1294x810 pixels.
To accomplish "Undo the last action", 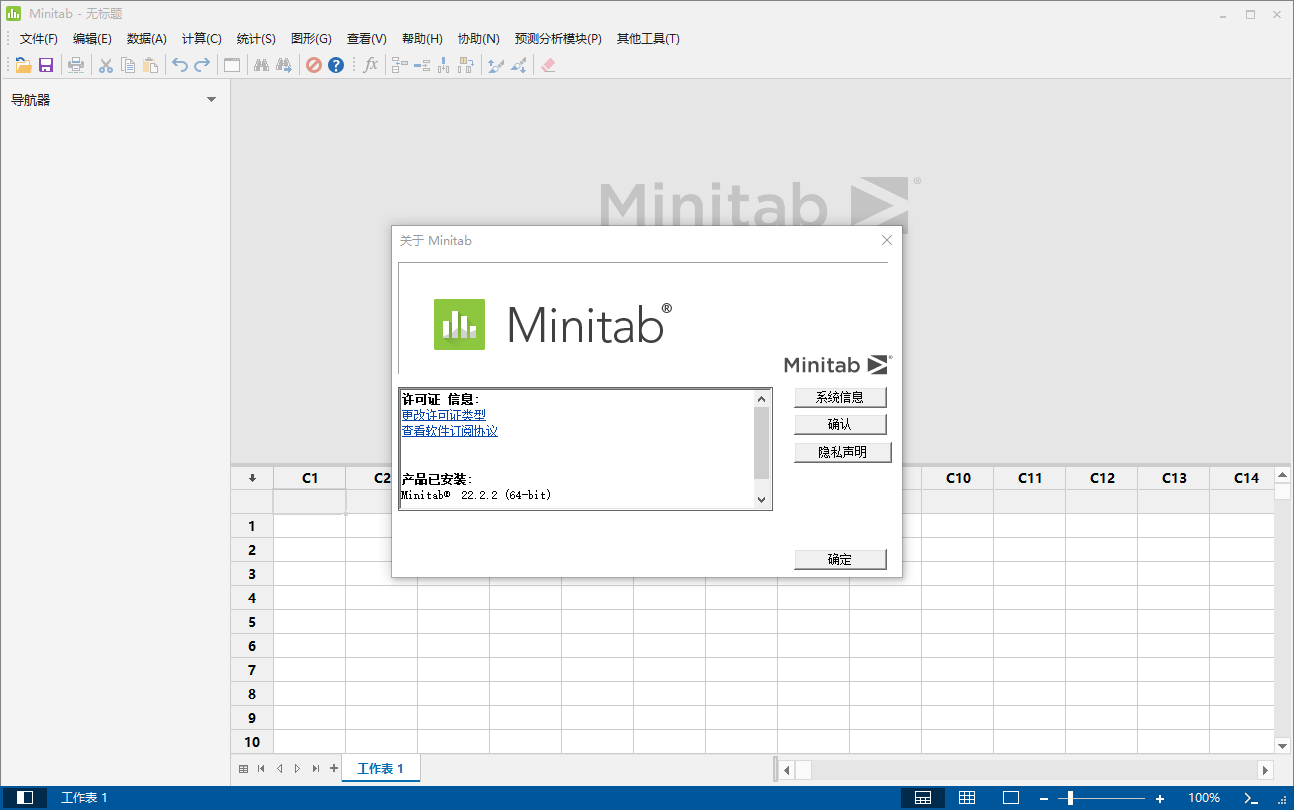I will point(180,65).
